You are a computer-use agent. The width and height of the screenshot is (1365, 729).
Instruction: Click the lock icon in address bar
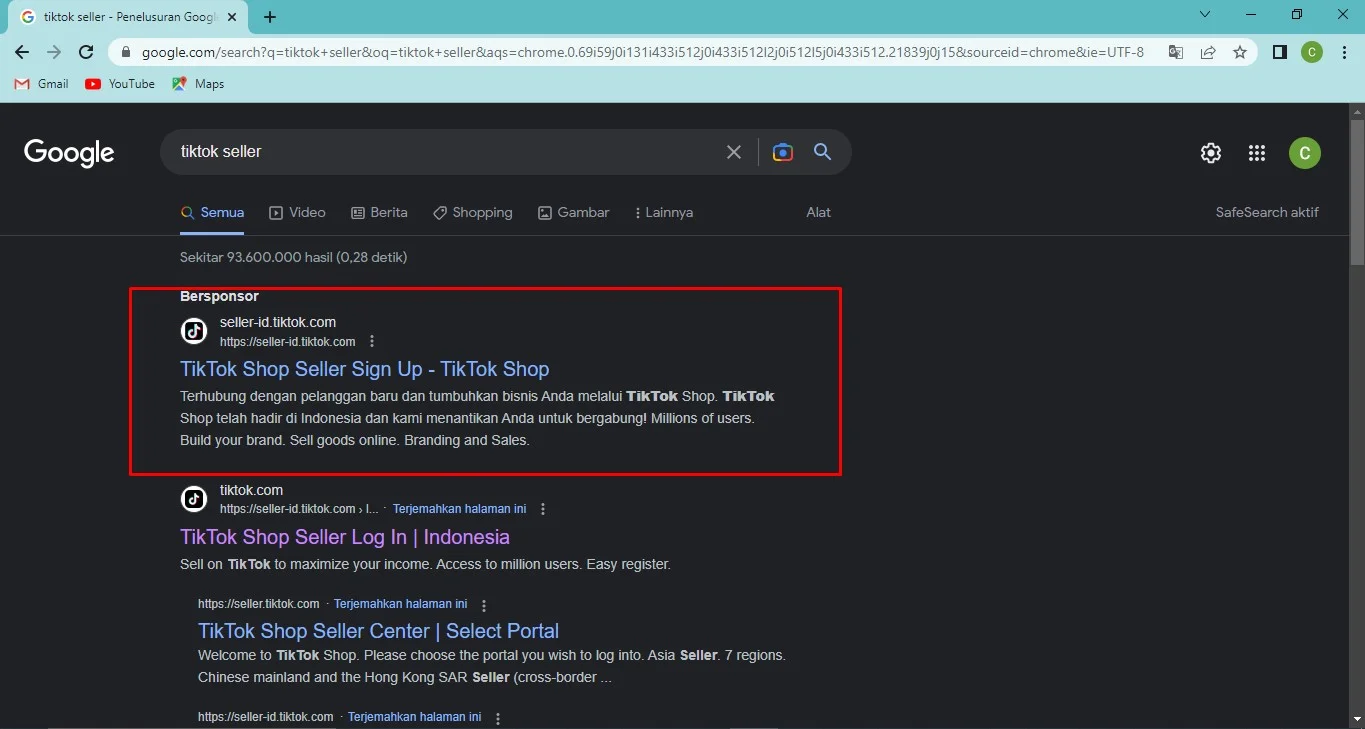click(x=126, y=52)
